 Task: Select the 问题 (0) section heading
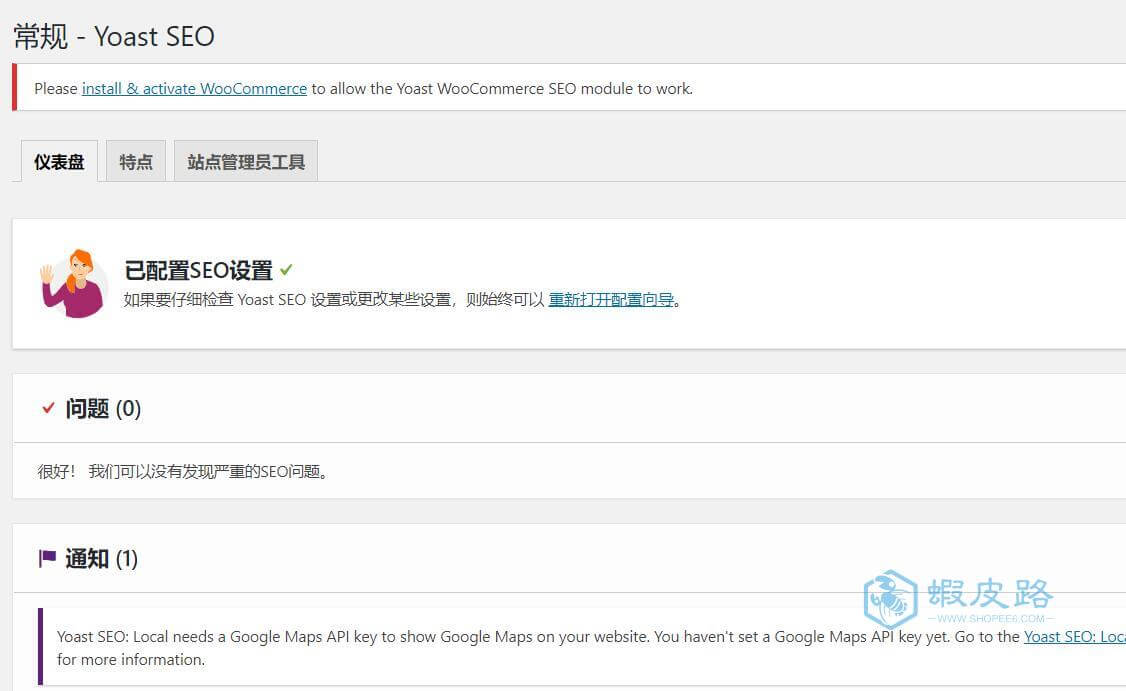pos(103,409)
